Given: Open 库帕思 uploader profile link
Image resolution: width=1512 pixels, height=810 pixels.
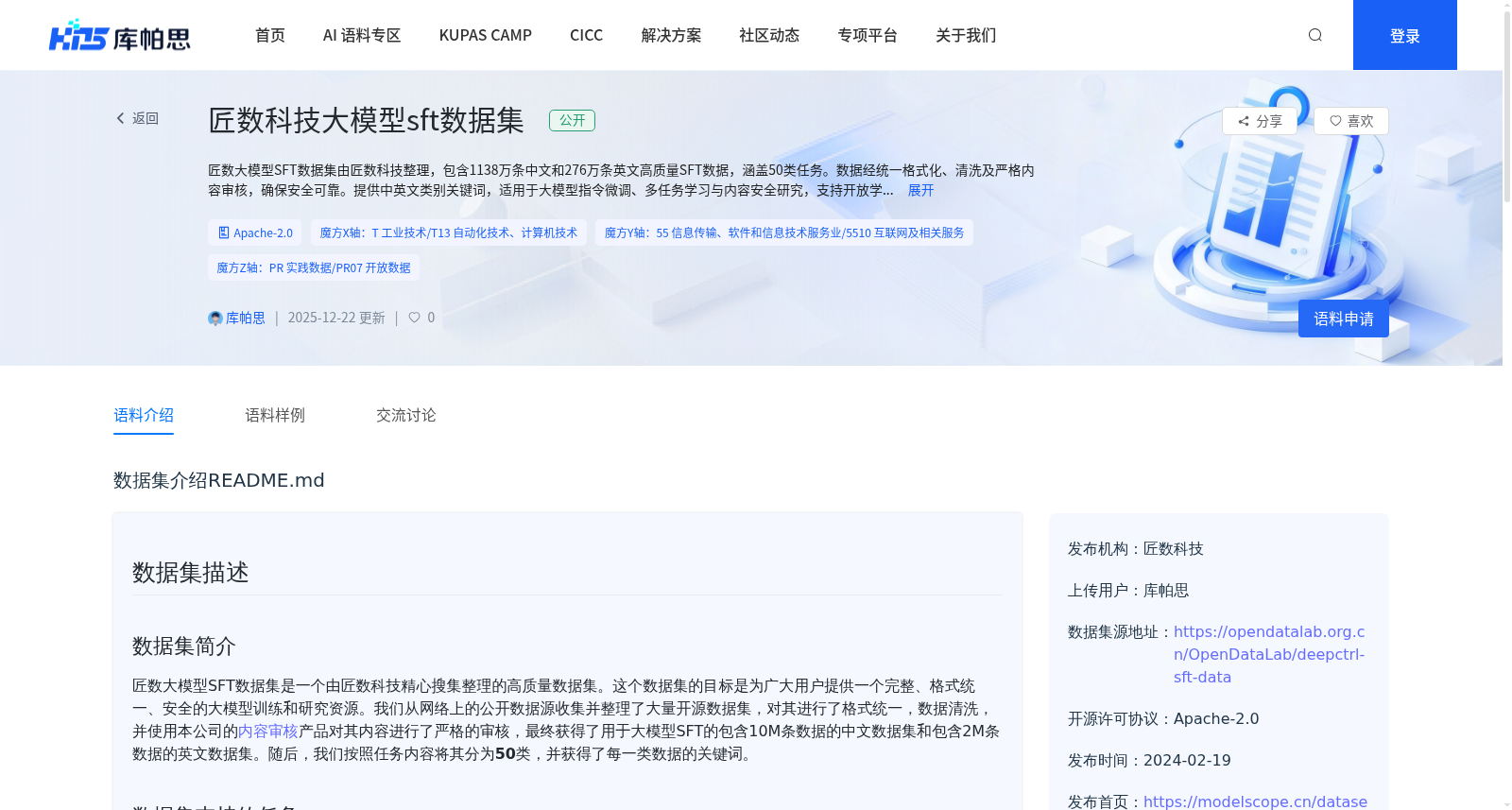Looking at the screenshot, I should [246, 319].
